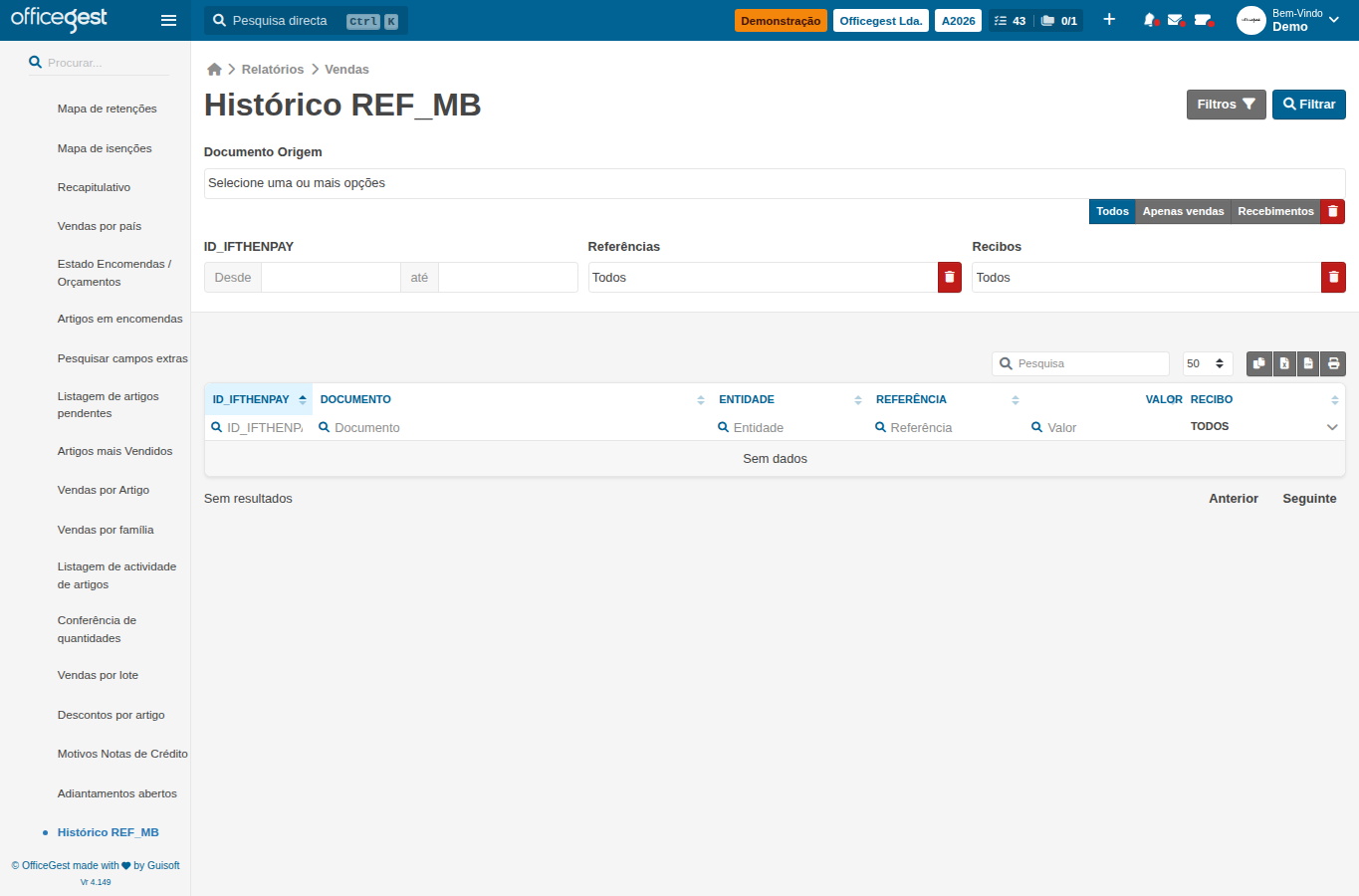
Task: Open Motivos Notas de Crédito report
Action: [x=122, y=754]
